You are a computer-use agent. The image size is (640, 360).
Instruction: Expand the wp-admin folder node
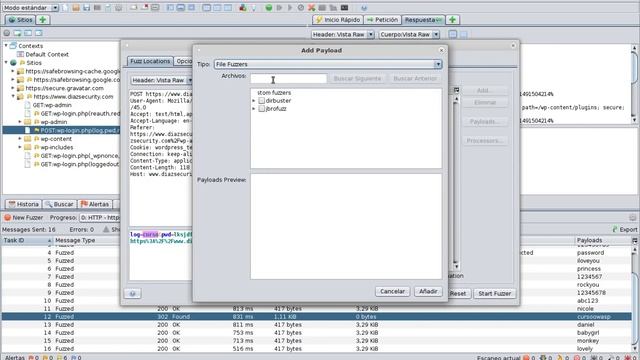pyautogui.click(x=20, y=122)
